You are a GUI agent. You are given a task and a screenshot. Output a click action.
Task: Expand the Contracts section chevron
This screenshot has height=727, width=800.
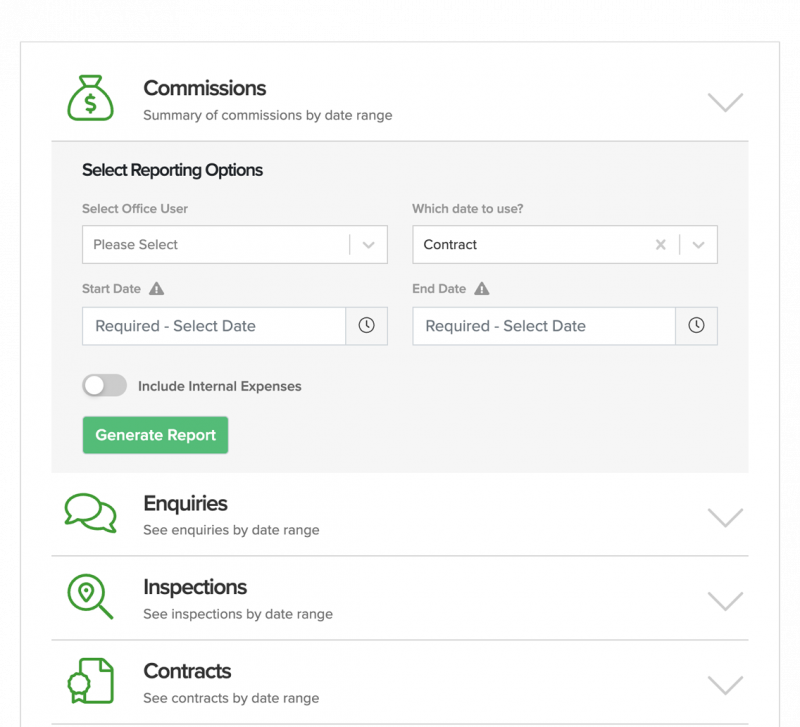tap(725, 685)
